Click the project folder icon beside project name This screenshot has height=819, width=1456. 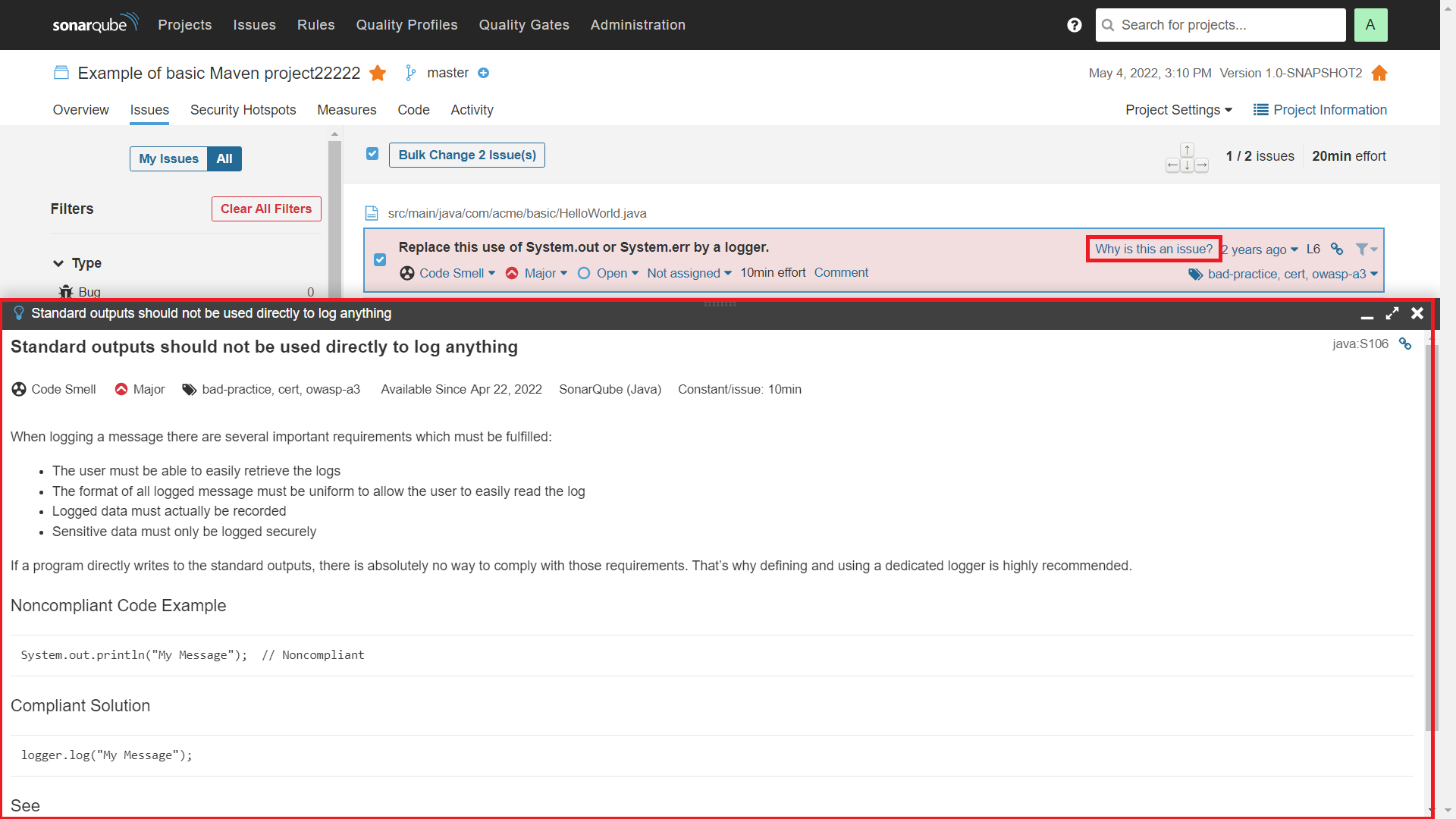tap(61, 73)
